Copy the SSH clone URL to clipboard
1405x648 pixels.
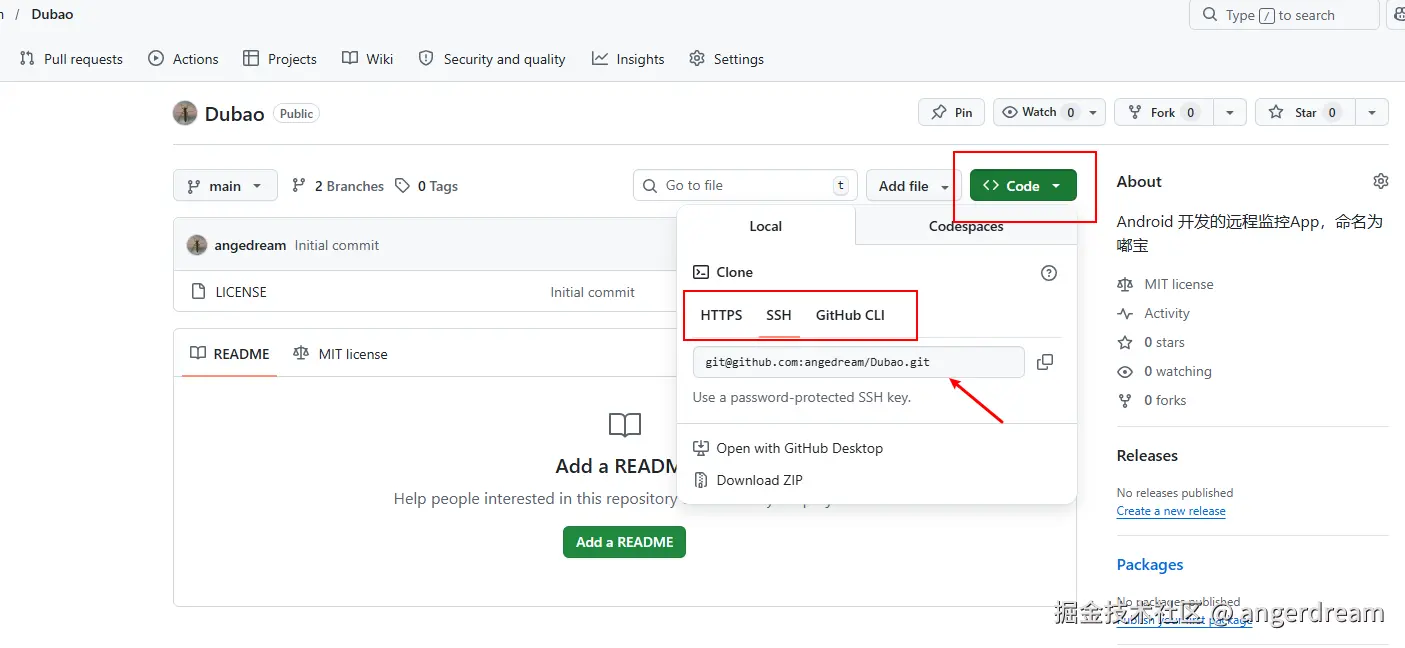pyautogui.click(x=1045, y=362)
